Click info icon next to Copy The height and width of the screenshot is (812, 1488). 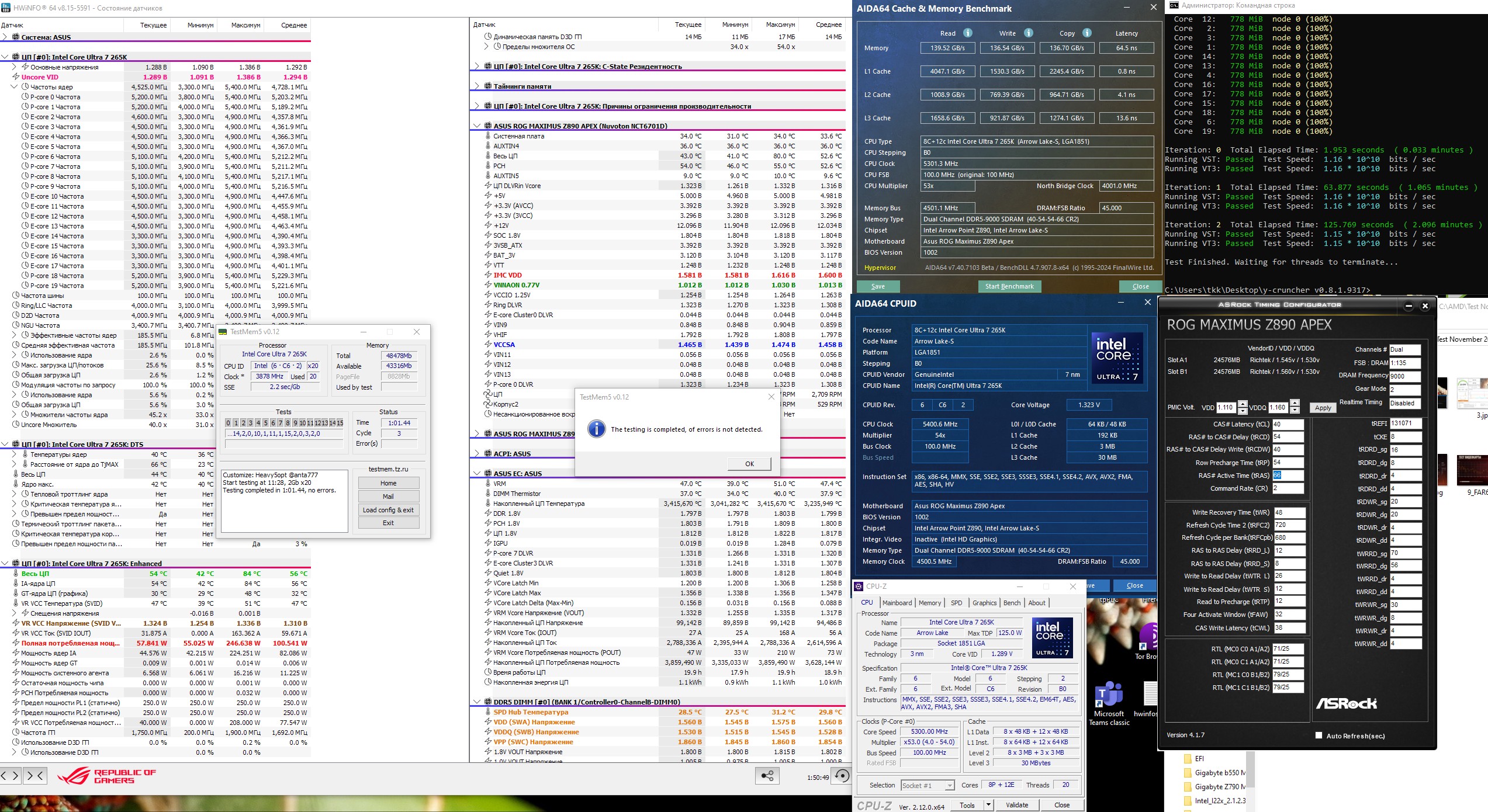click(x=1087, y=33)
